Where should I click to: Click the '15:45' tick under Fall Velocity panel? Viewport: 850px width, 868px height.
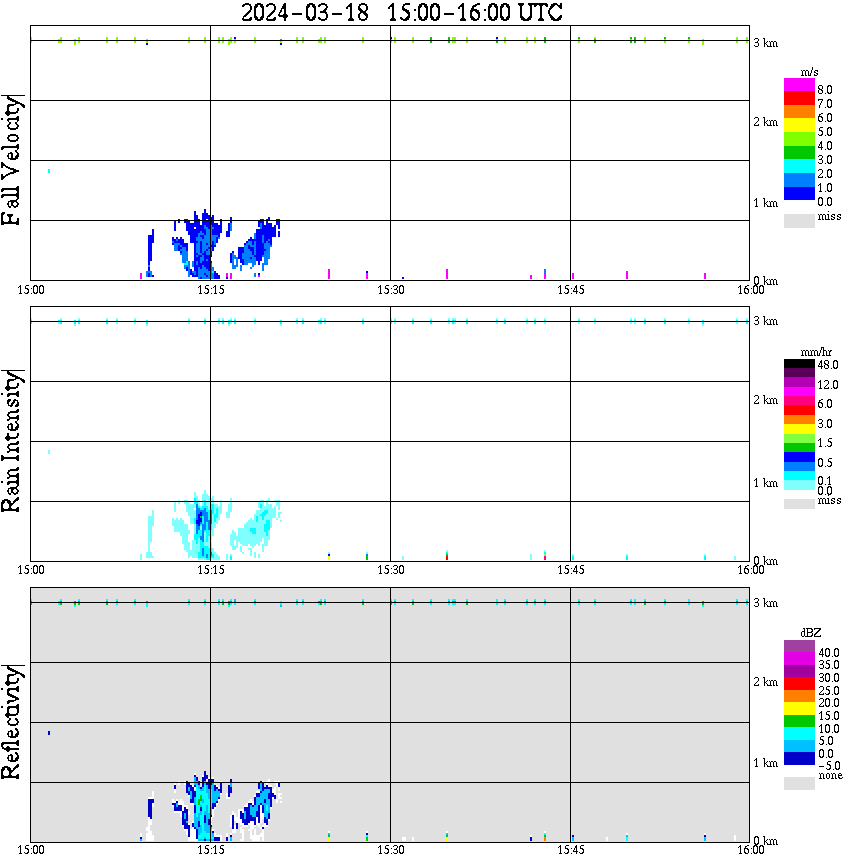571,290
